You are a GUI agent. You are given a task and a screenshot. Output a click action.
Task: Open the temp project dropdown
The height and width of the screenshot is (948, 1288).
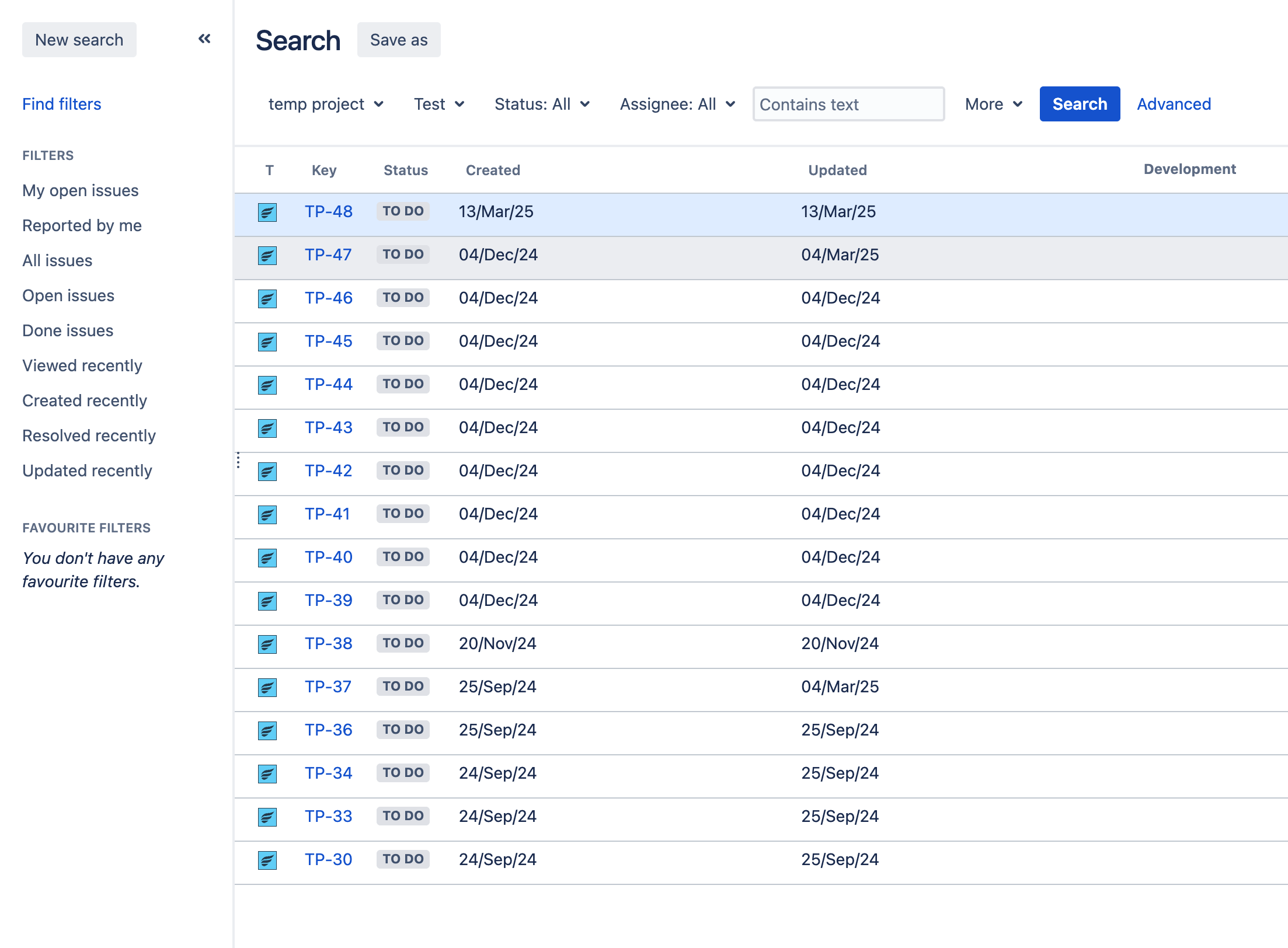(x=326, y=104)
